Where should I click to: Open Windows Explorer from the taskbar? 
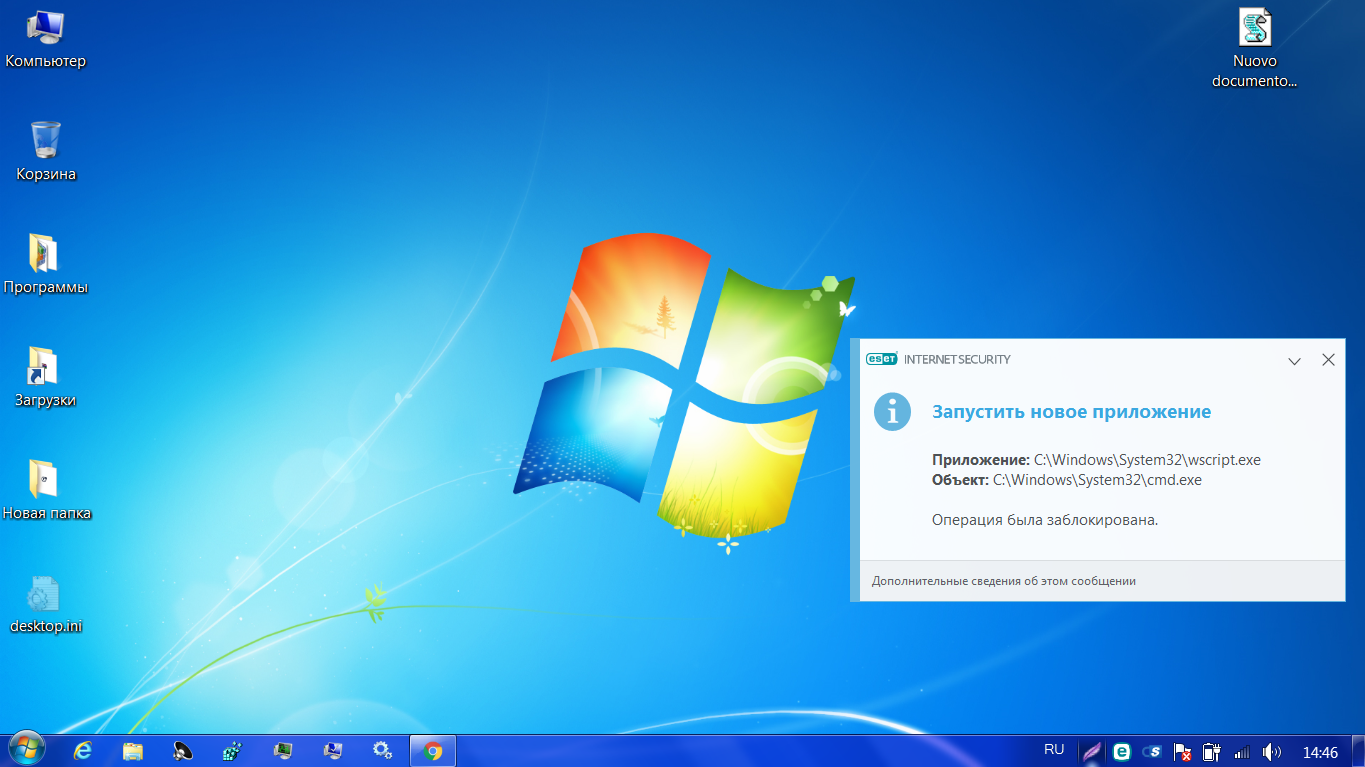(x=133, y=751)
